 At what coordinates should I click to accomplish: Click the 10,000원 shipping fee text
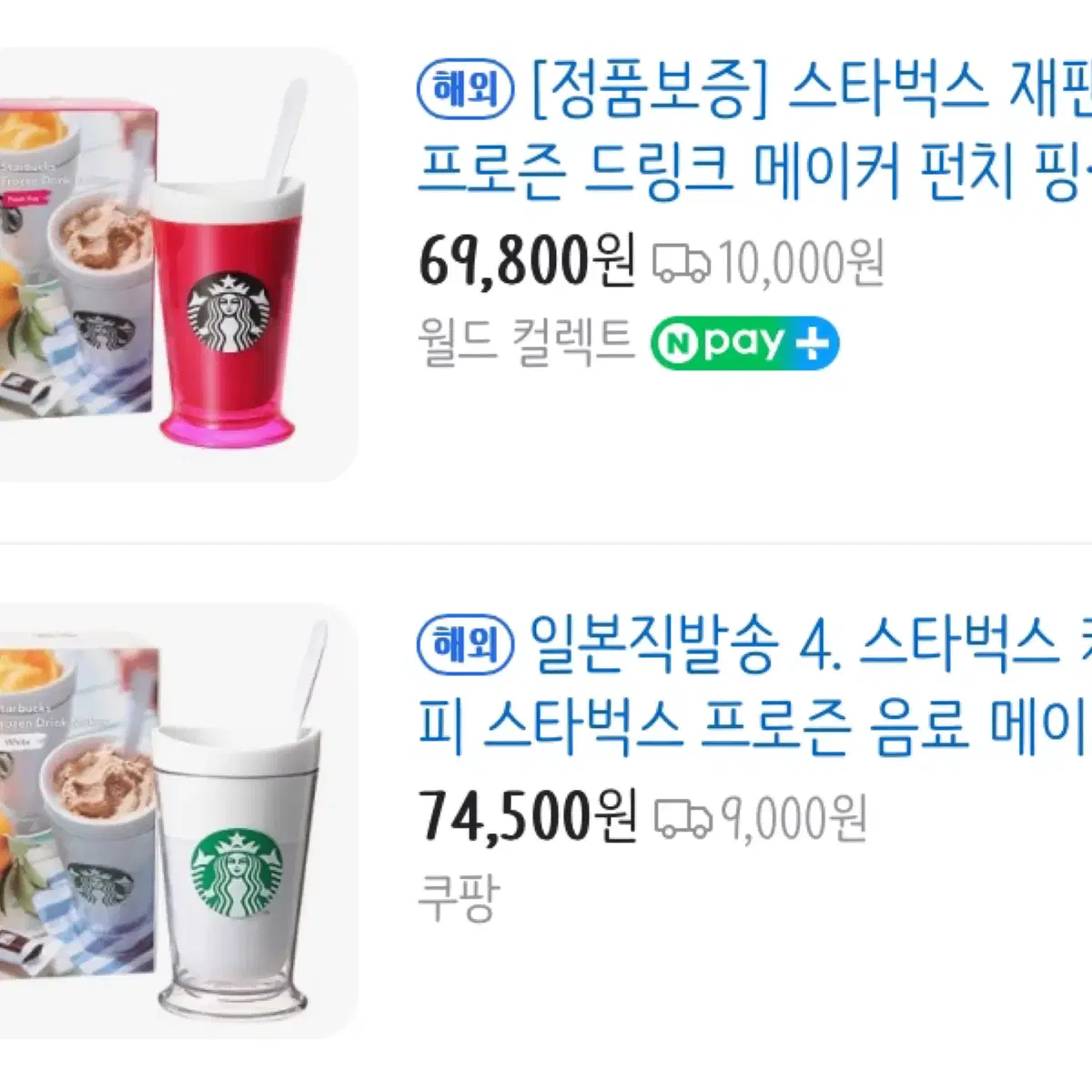802,264
